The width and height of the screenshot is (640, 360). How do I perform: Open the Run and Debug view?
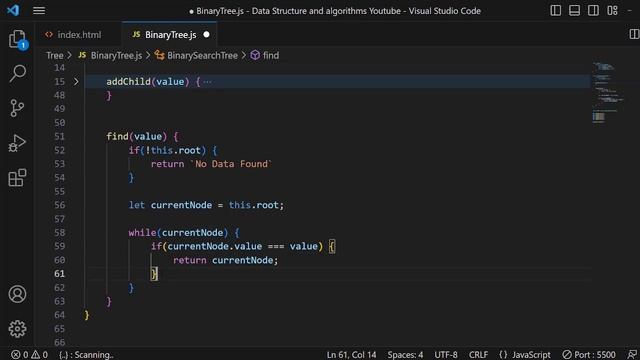[x=17, y=143]
